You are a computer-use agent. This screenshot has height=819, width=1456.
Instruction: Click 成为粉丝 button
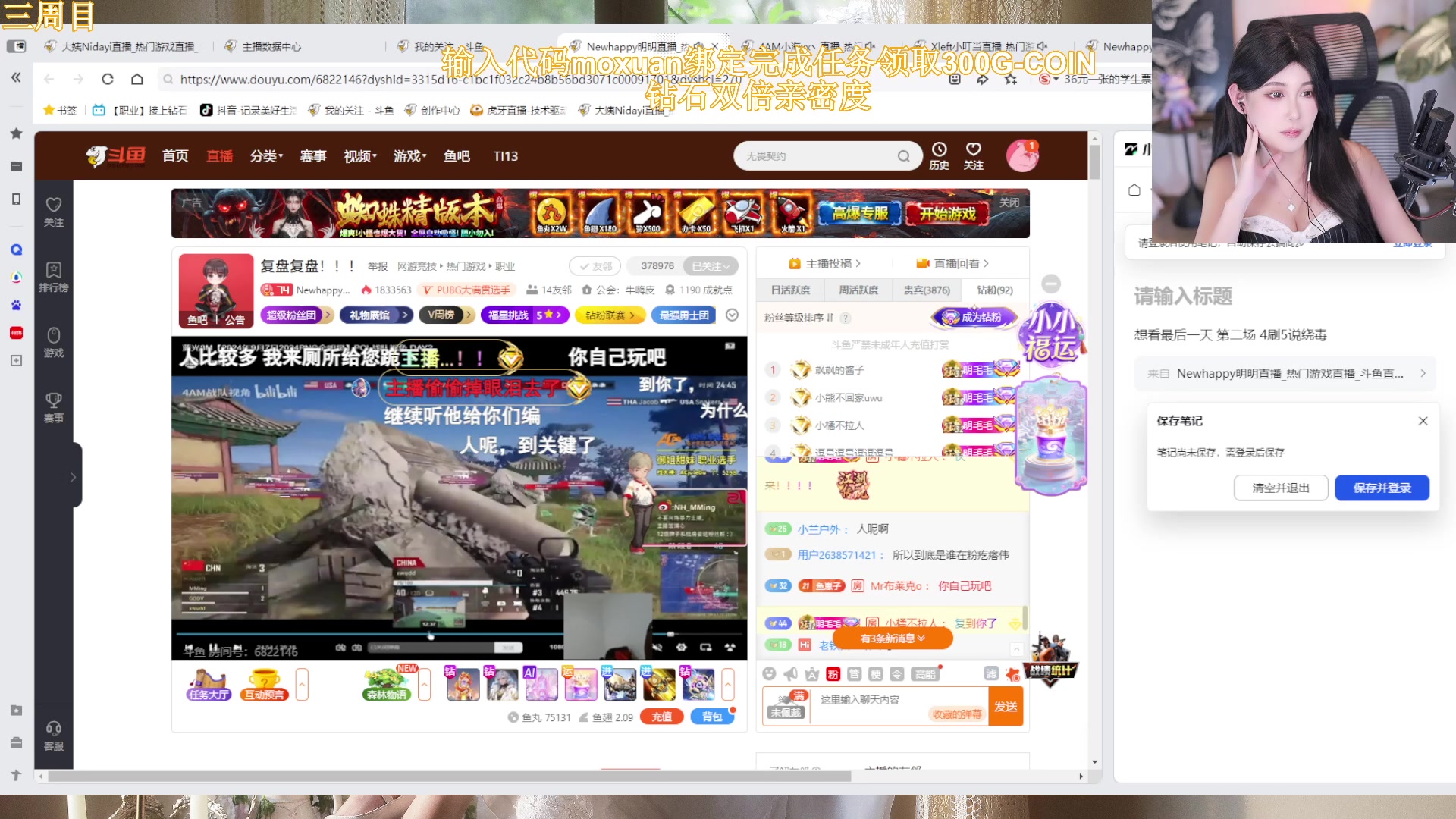point(974,317)
